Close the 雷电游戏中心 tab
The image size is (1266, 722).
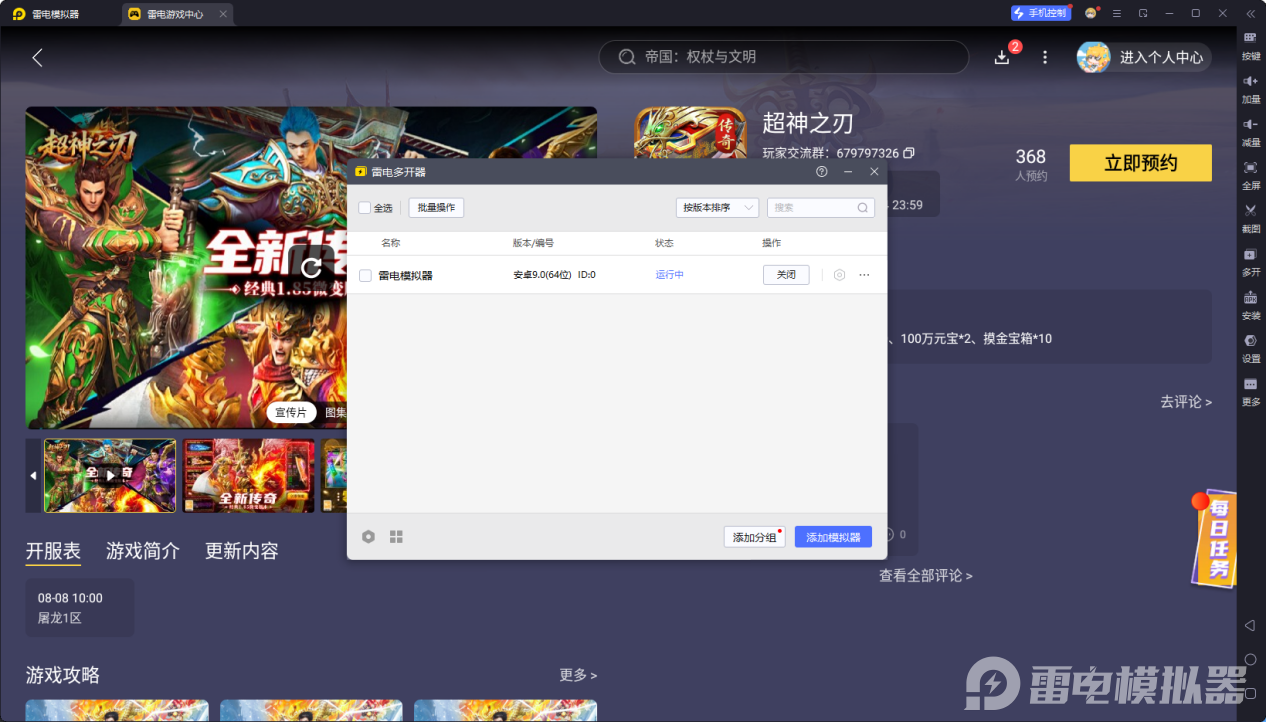pos(222,14)
